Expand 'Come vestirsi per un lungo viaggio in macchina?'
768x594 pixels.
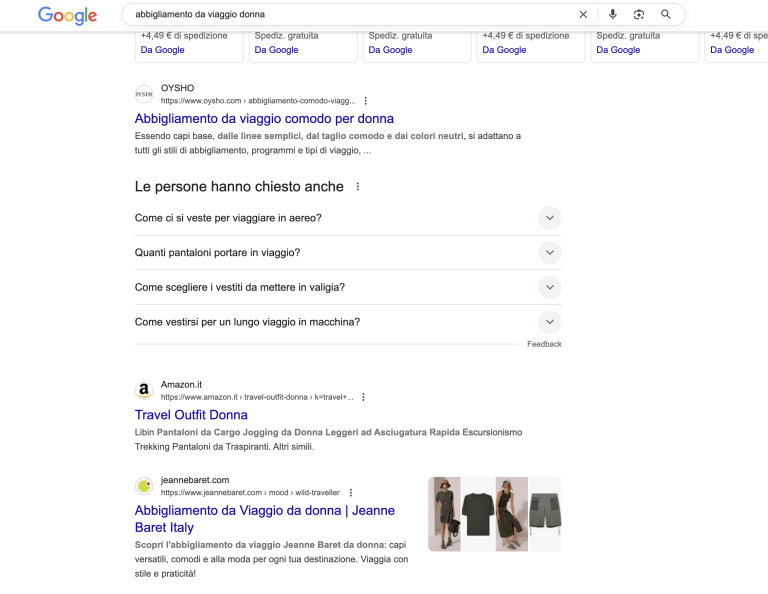pos(549,322)
